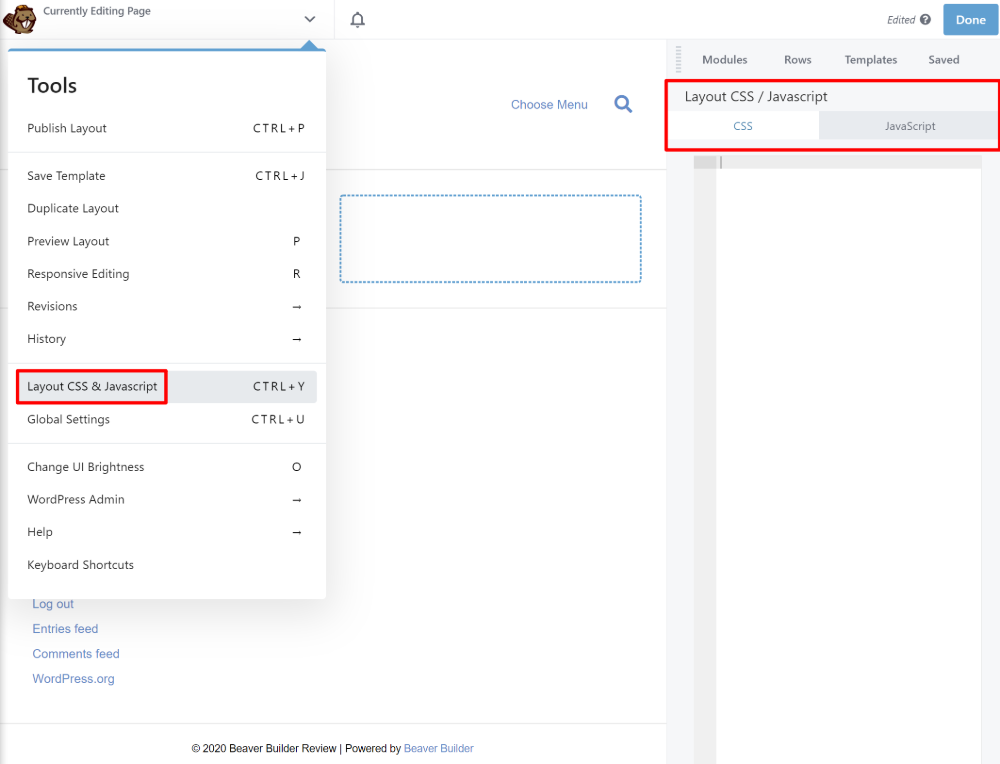
Task: Click inside the CSS code editor
Action: click(x=848, y=459)
